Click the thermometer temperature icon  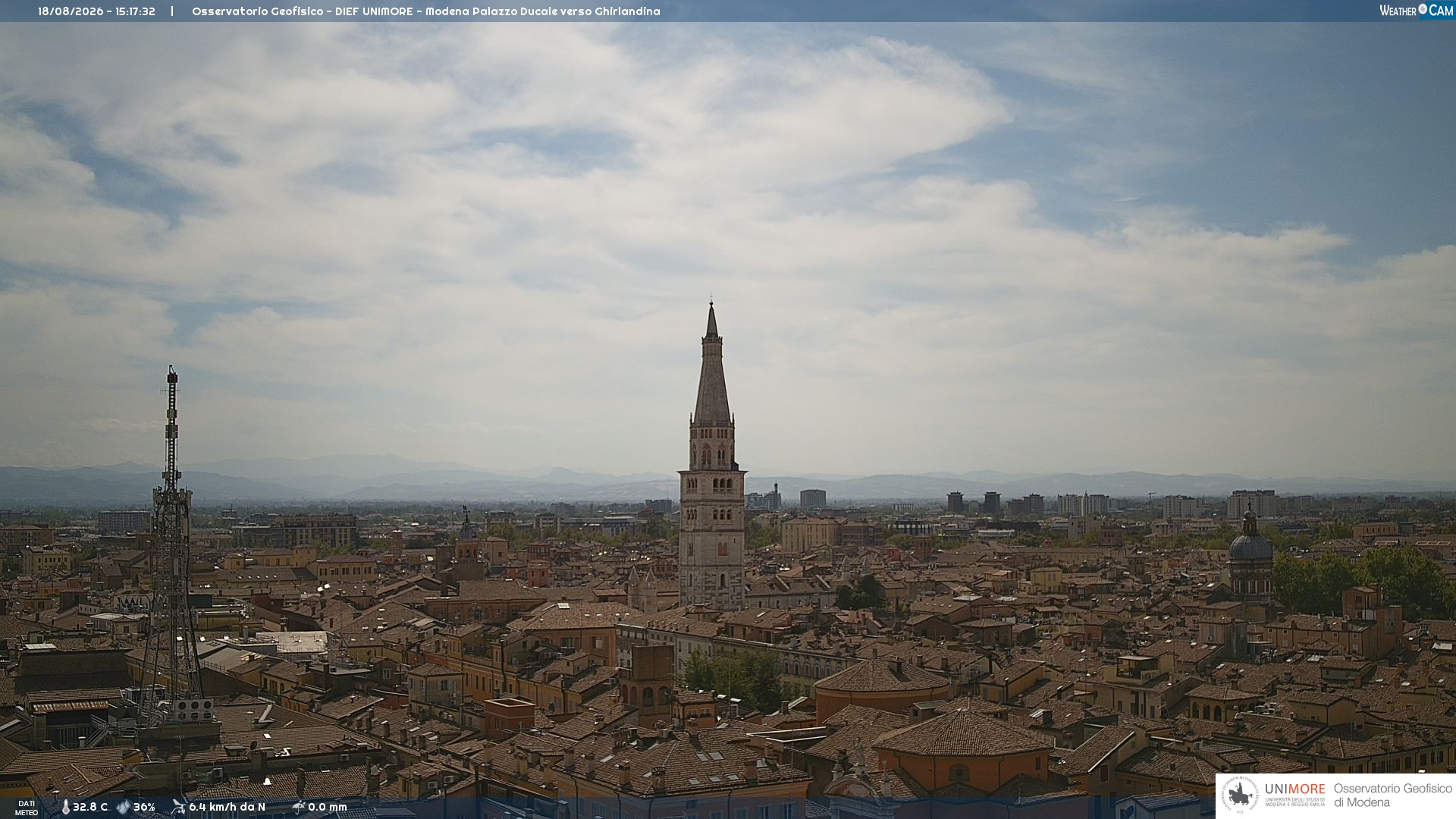pyautogui.click(x=65, y=808)
